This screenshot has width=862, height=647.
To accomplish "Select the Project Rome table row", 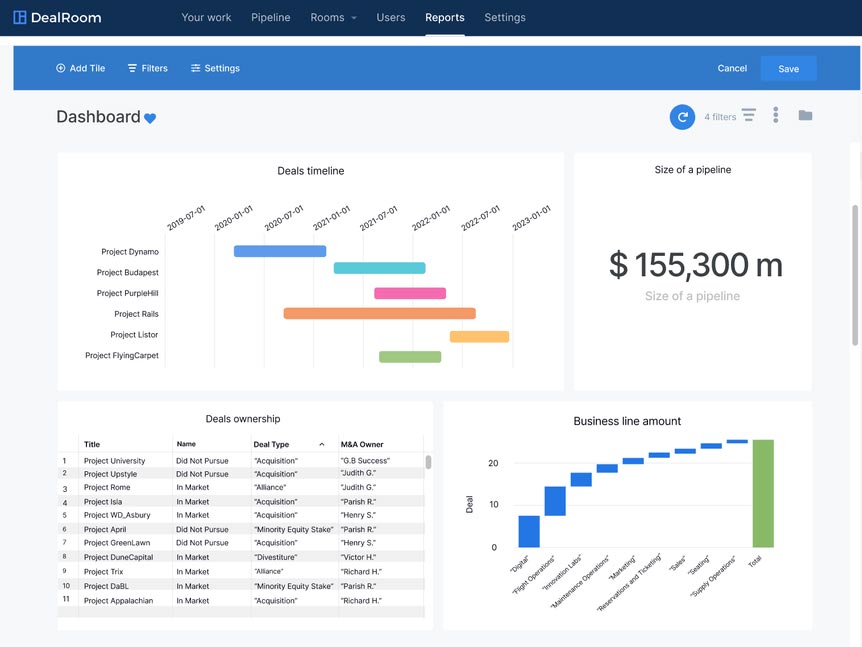I will click(241, 488).
